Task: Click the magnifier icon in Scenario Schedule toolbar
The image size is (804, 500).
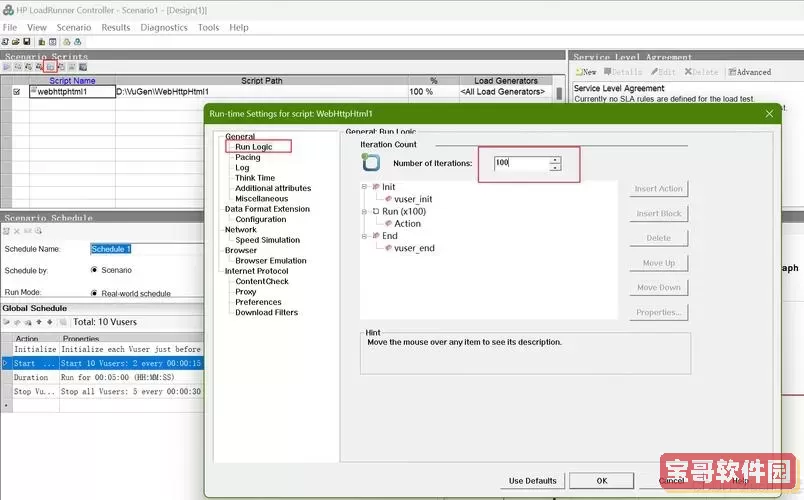Action: [x=38, y=231]
